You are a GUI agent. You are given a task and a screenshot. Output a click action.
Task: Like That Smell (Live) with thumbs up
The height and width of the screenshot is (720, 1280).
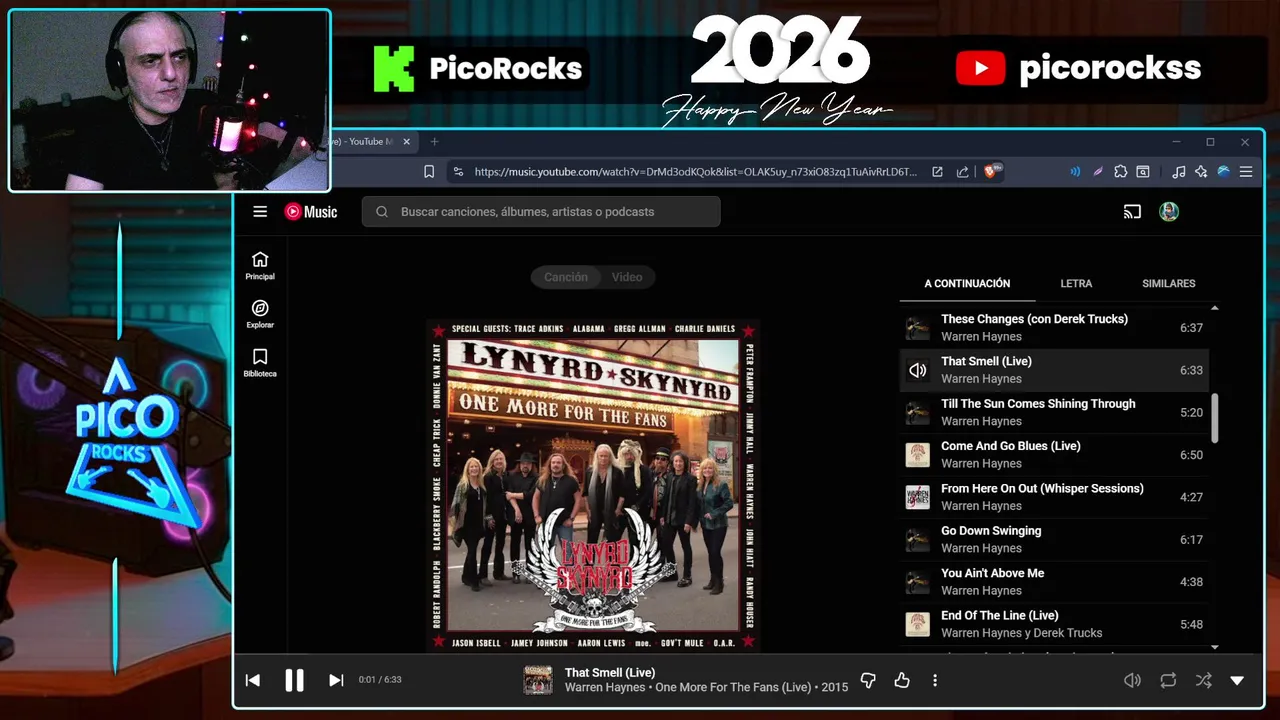[902, 680]
